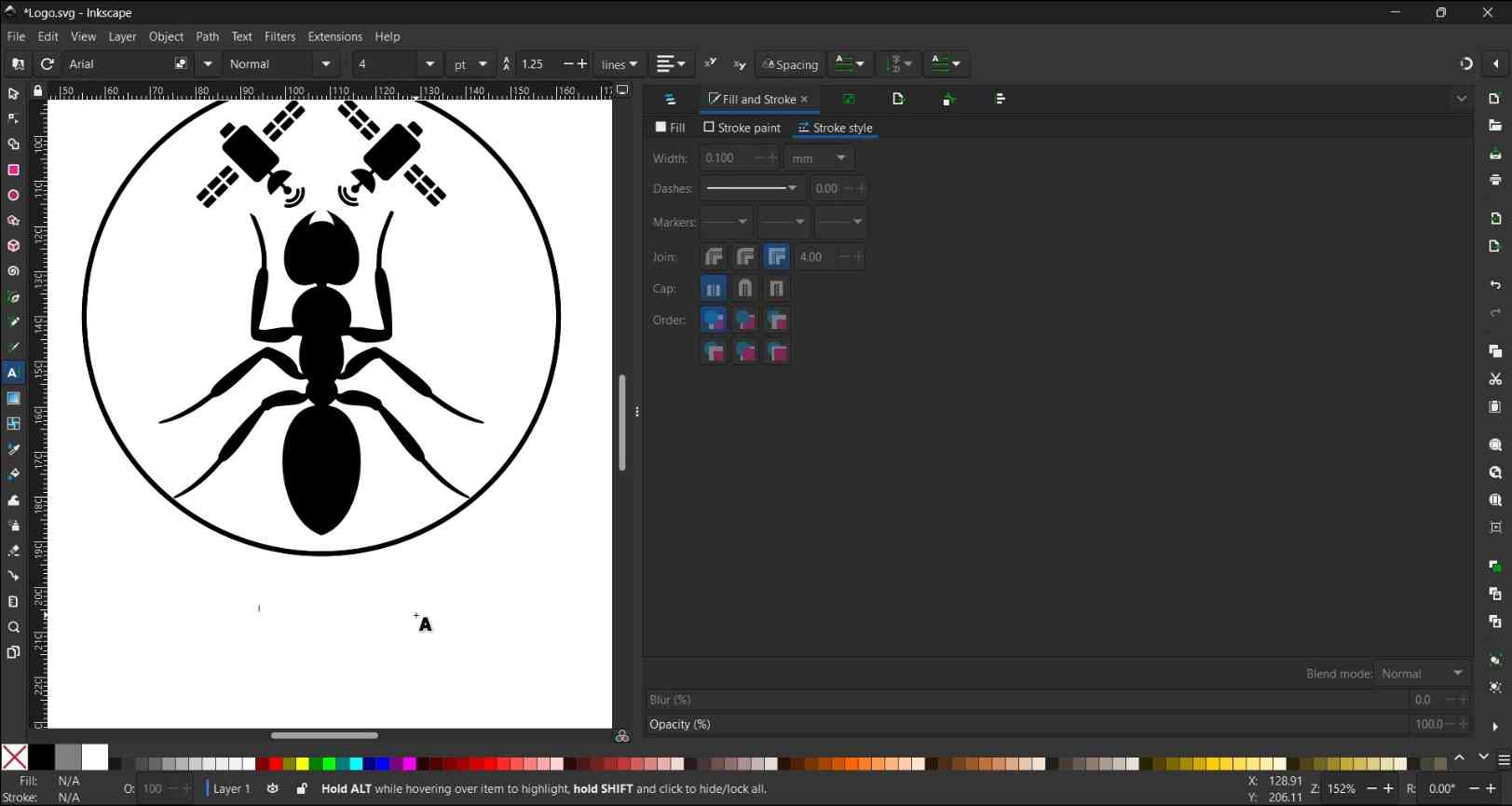The height and width of the screenshot is (806, 1512).
Task: Choose the round join style
Action: point(745,257)
